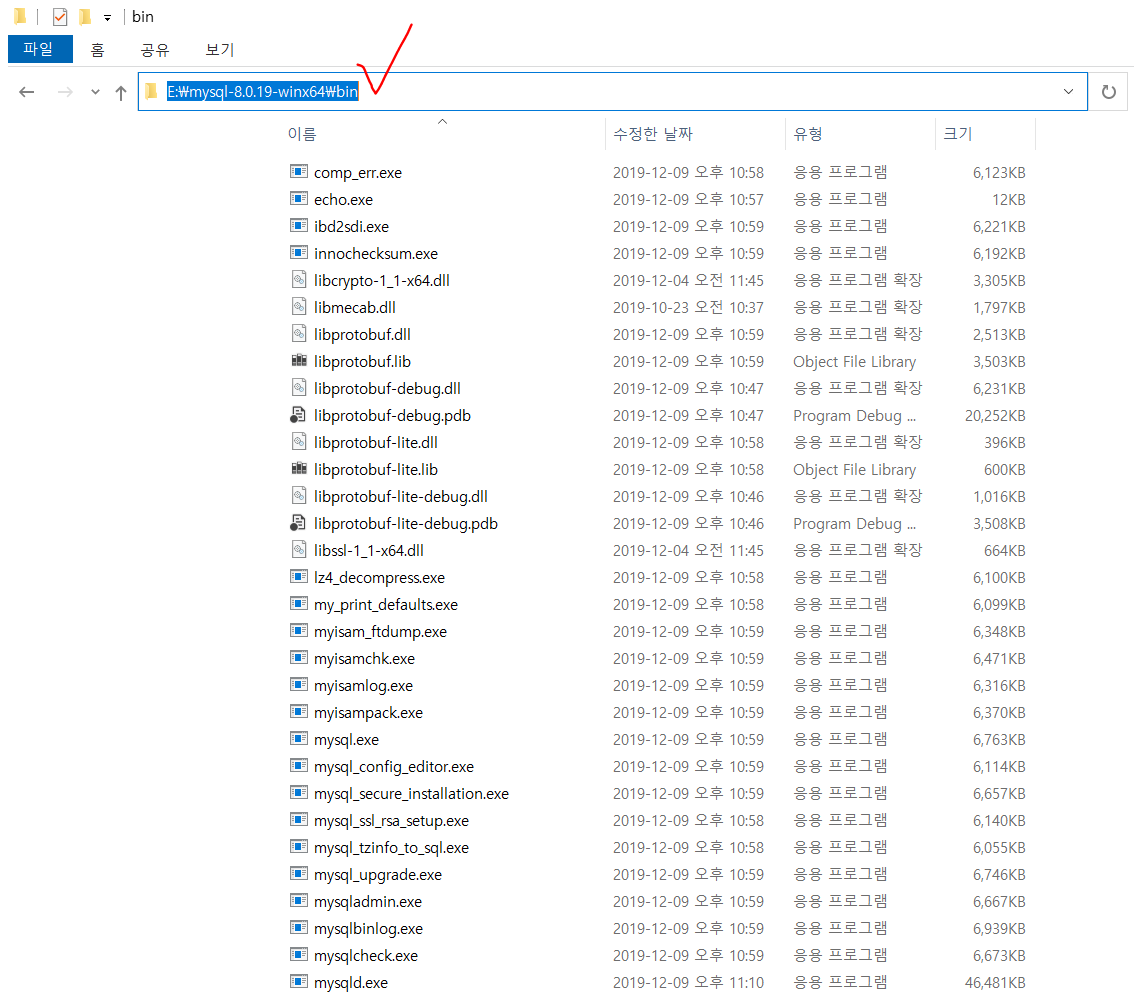The image size is (1134, 1003).
Task: Click the mysqlcheck.exe application icon
Action: click(299, 955)
